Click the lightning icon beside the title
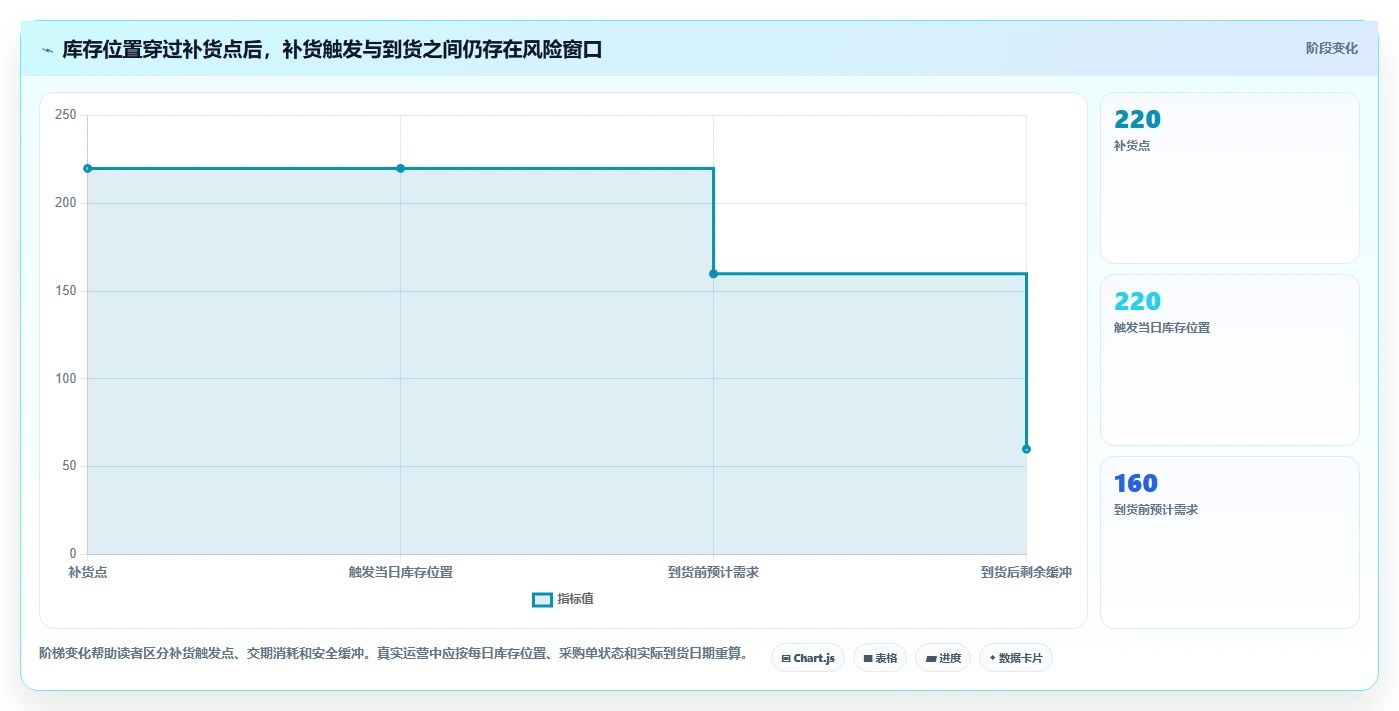 point(47,50)
